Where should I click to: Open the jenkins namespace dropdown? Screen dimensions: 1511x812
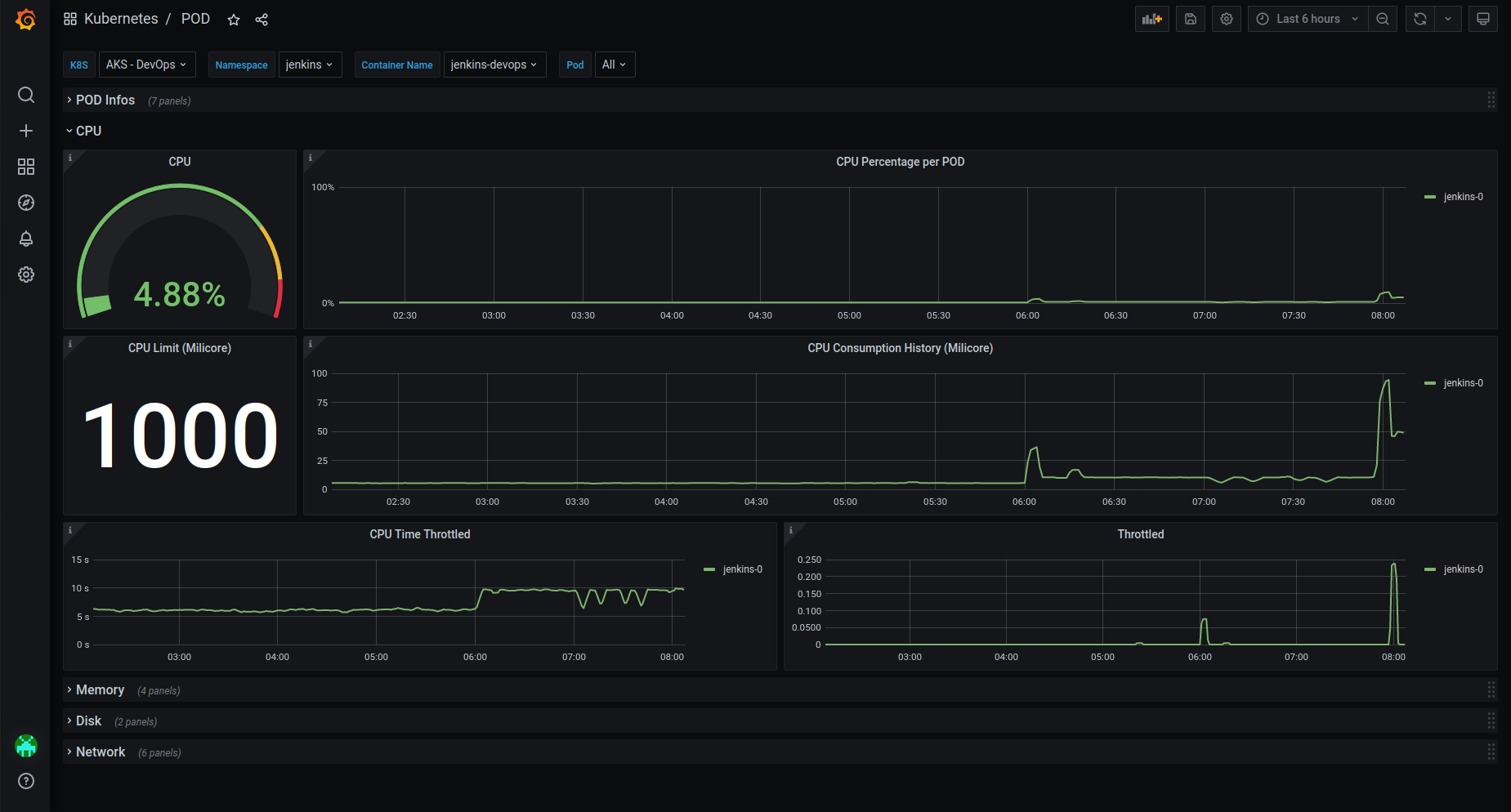310,65
